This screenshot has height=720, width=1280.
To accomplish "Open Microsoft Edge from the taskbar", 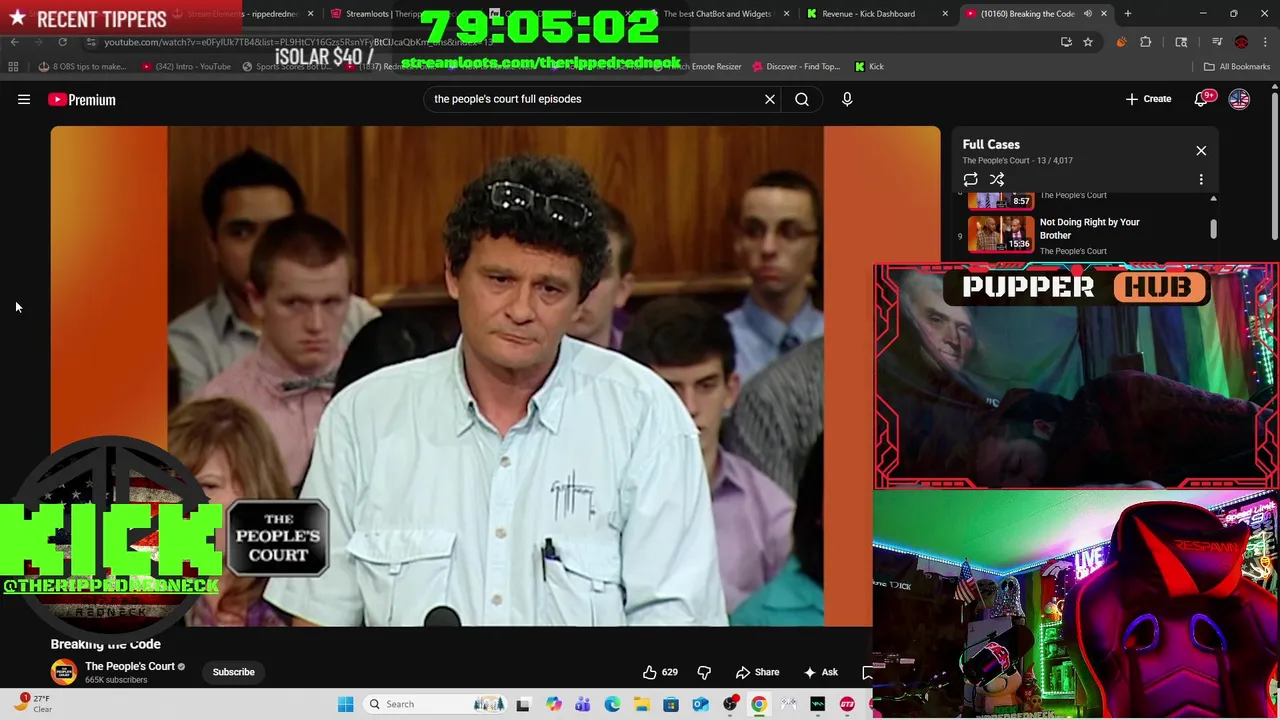I will tap(612, 704).
